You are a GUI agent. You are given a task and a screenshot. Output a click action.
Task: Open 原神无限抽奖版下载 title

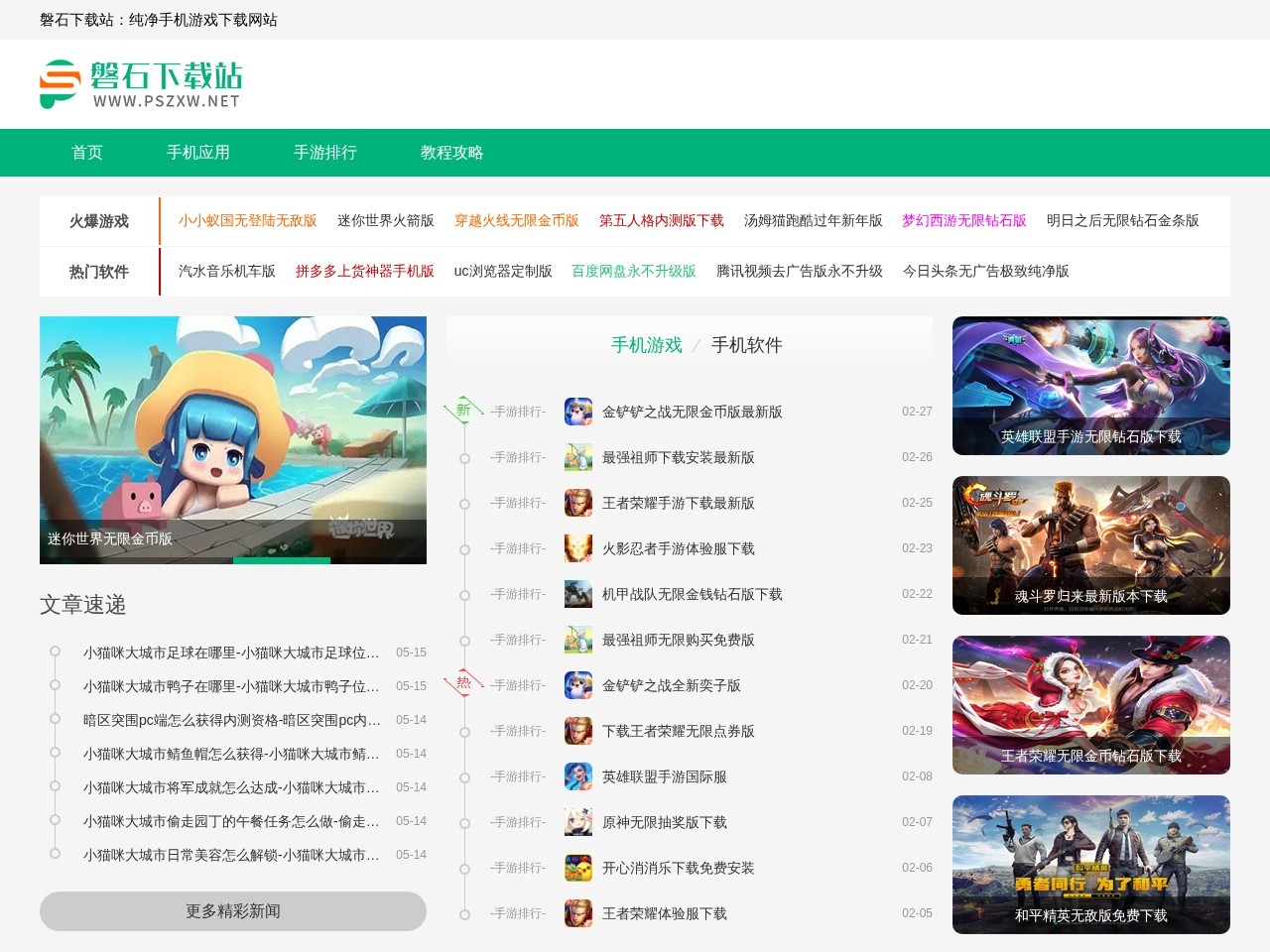coord(665,822)
